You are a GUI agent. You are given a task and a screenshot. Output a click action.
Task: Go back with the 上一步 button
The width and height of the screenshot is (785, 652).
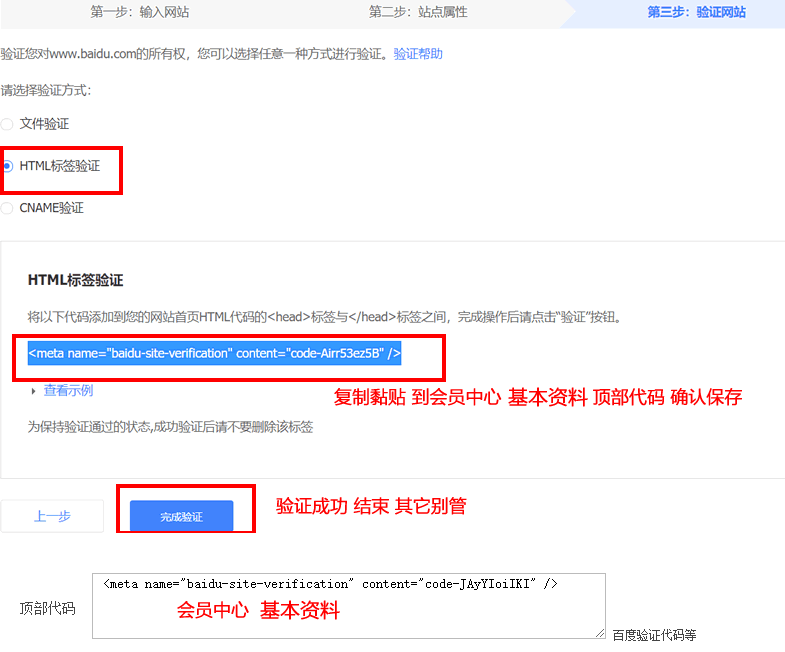click(52, 516)
